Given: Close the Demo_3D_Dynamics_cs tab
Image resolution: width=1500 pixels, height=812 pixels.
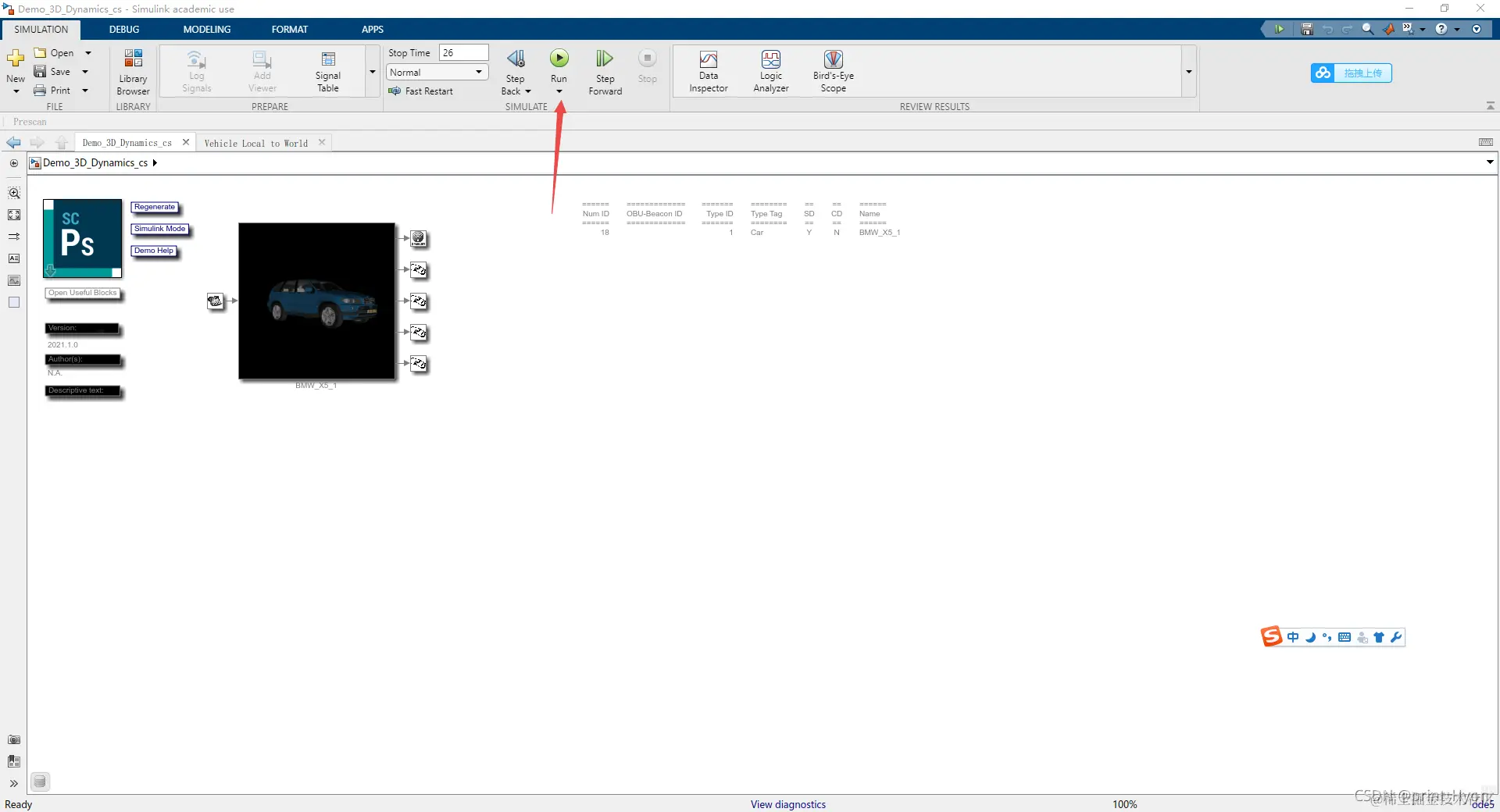Looking at the screenshot, I should coord(186,142).
